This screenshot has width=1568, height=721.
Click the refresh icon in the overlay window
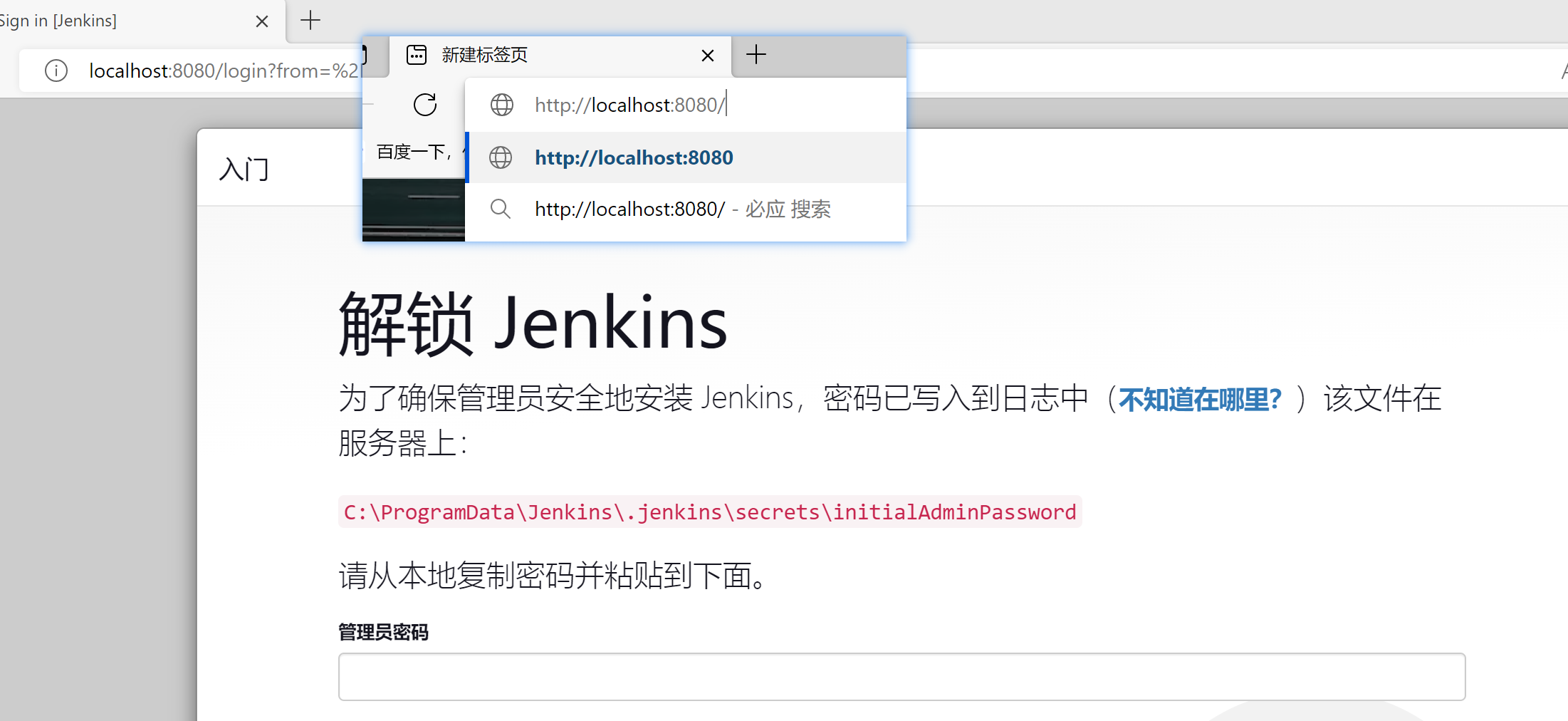click(x=425, y=105)
